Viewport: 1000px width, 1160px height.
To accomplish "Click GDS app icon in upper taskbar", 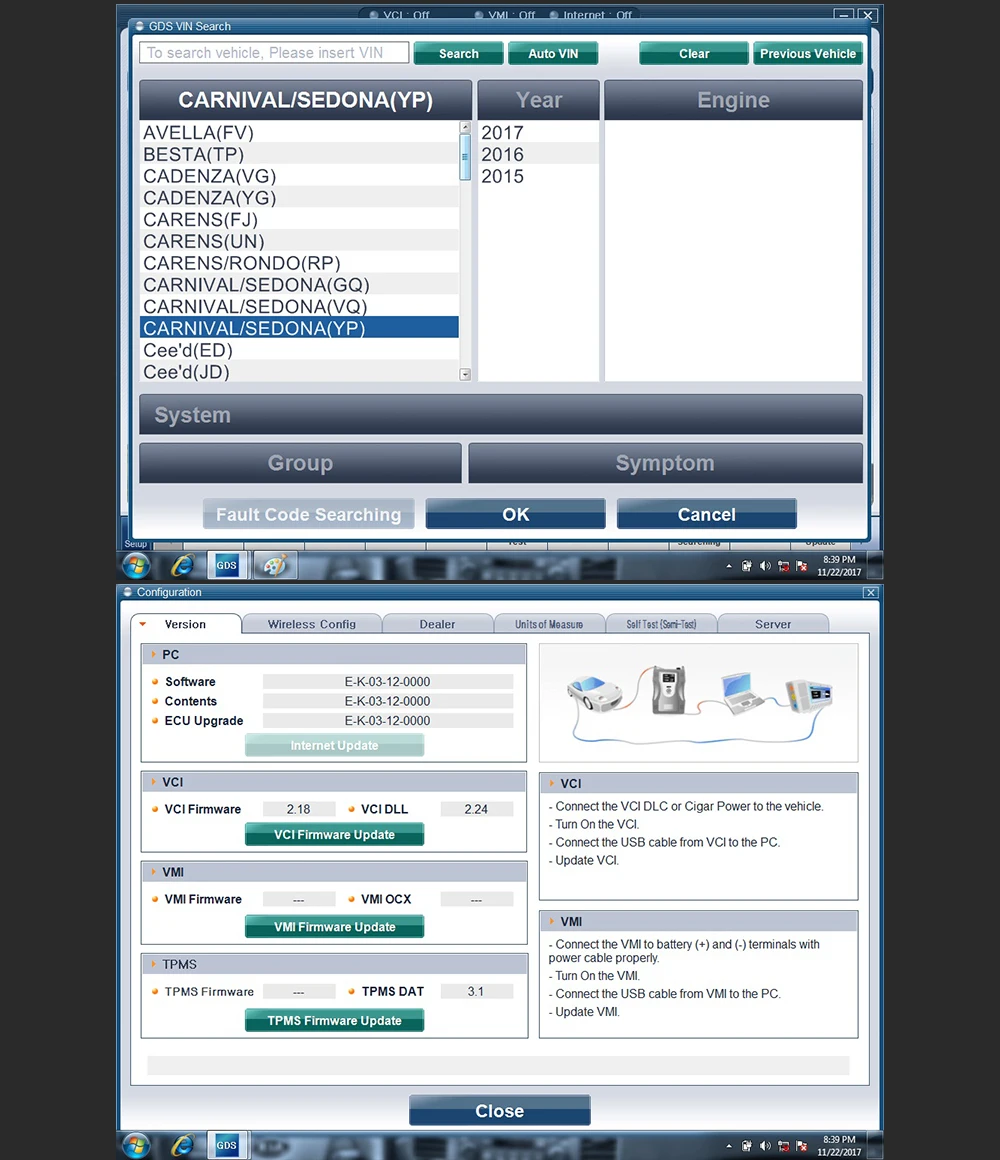I will [226, 565].
